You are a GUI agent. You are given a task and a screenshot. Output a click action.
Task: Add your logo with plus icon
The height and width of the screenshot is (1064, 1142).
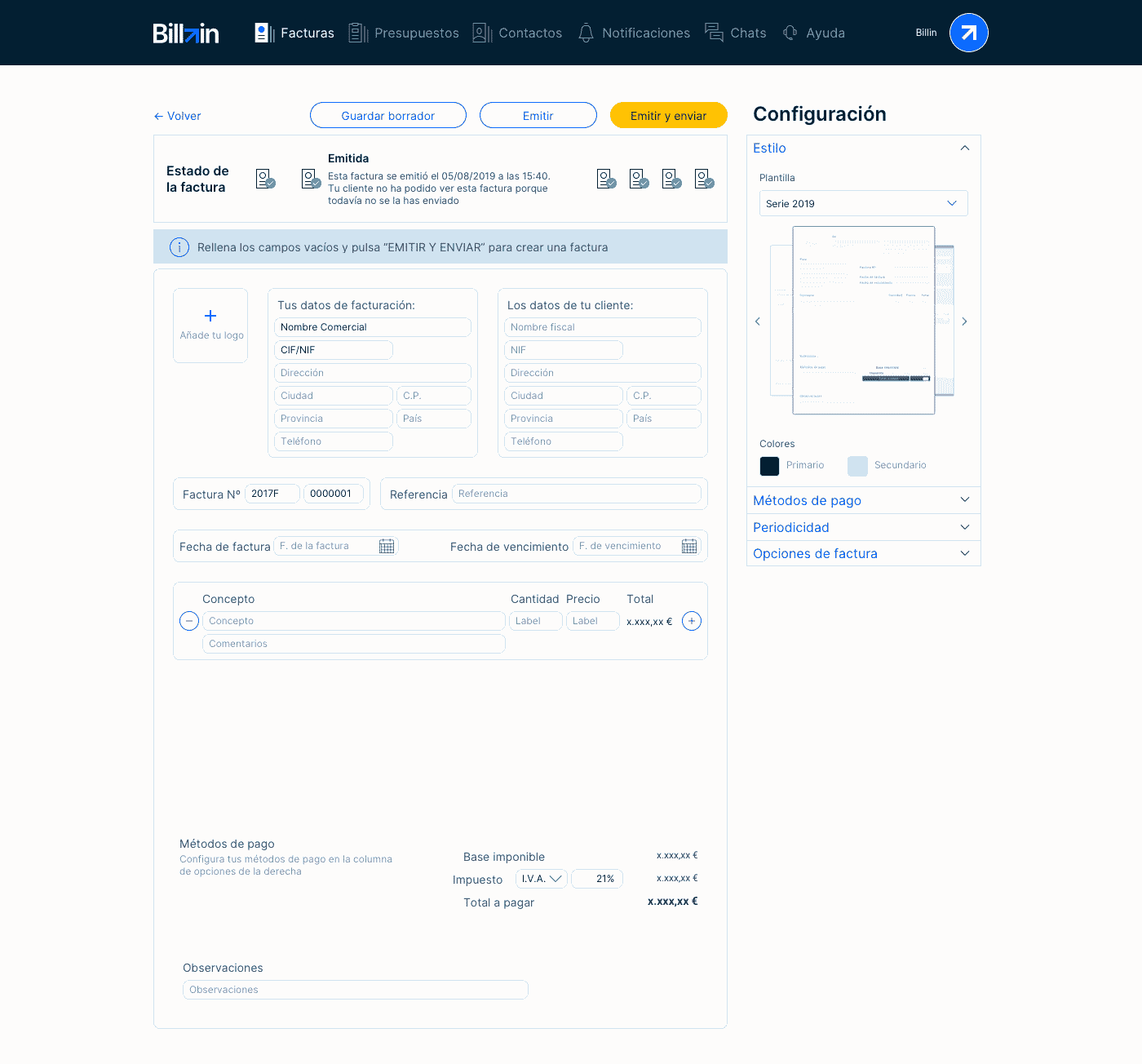click(x=210, y=325)
